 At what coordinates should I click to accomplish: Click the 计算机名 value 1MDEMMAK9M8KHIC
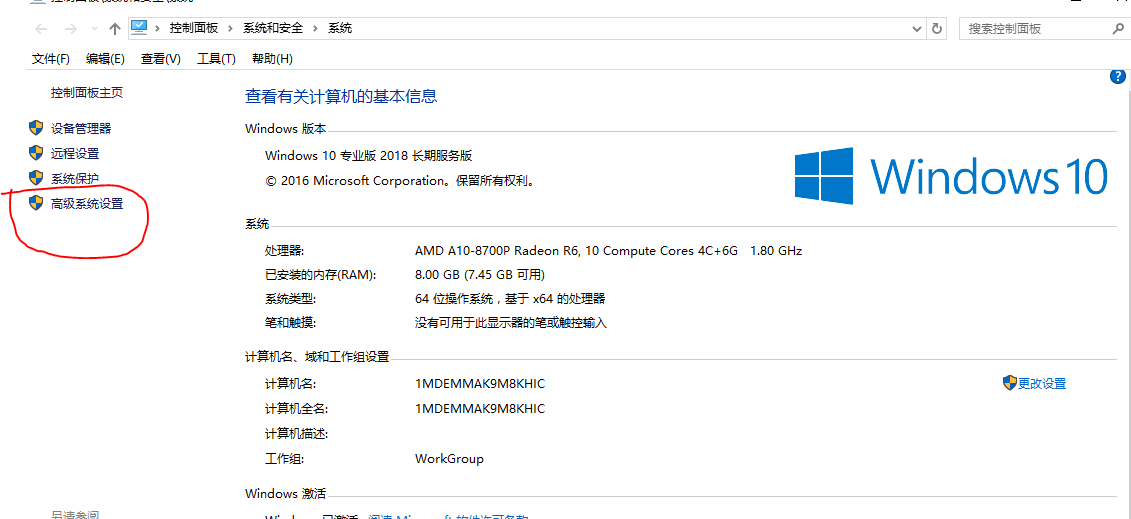(x=480, y=383)
